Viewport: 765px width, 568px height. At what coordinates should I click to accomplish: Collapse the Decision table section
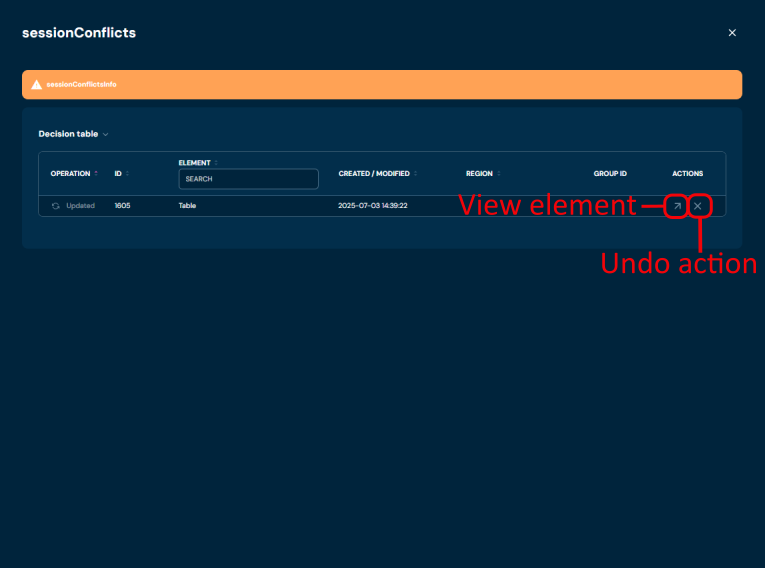pyautogui.click(x=68, y=134)
